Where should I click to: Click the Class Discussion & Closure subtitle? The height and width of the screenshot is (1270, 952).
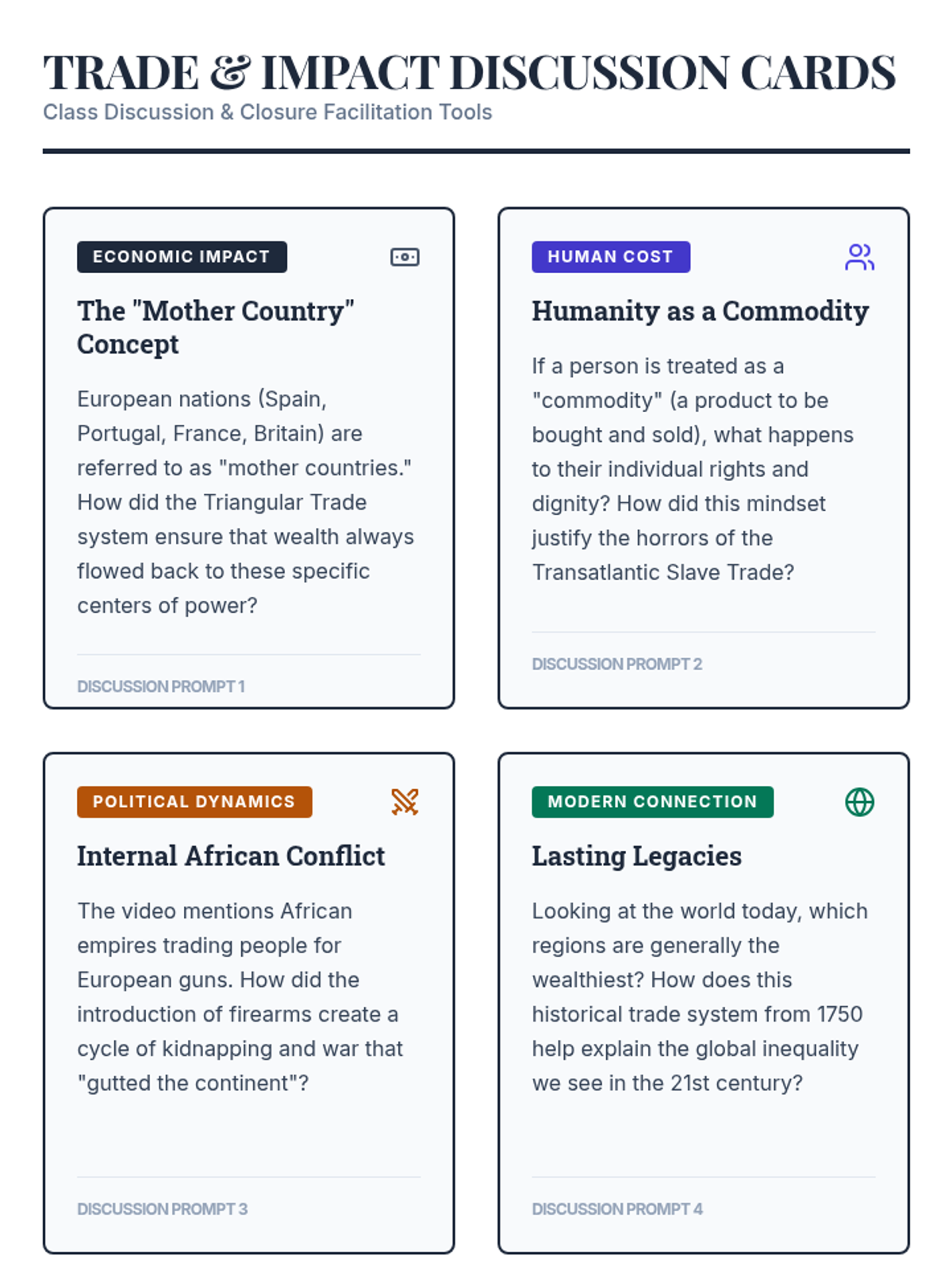(x=267, y=113)
